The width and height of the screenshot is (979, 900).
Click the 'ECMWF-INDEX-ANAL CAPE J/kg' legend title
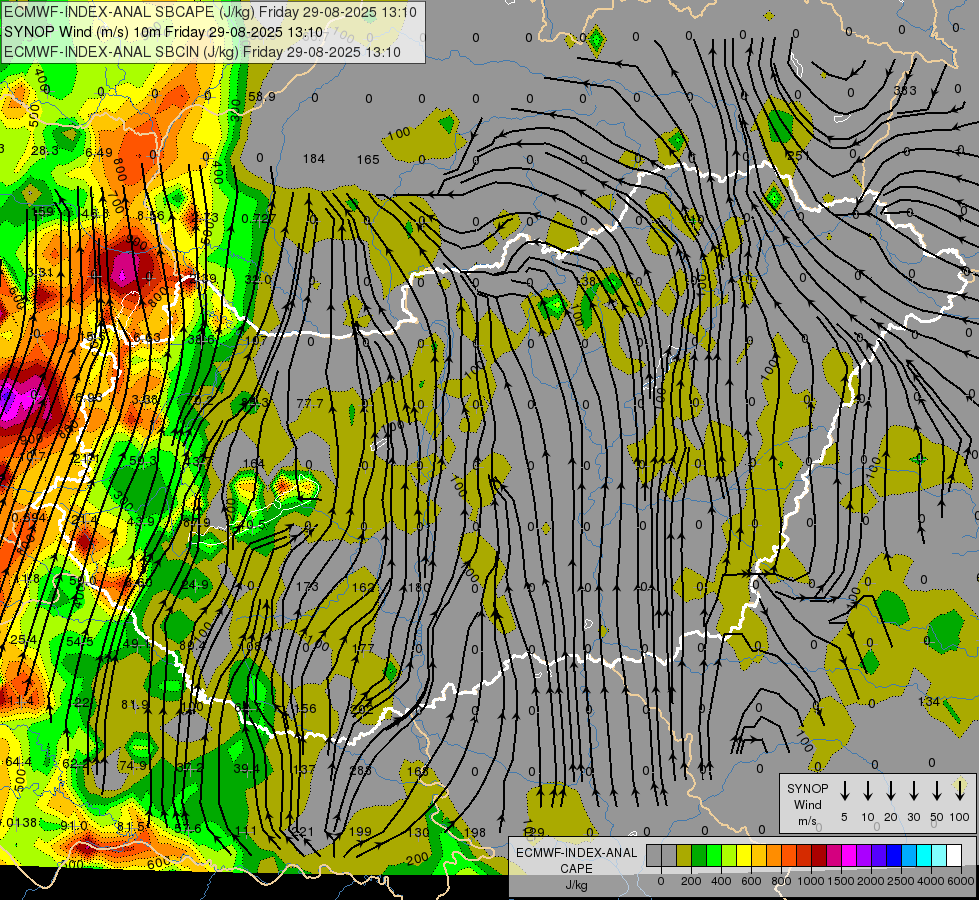[x=576, y=869]
